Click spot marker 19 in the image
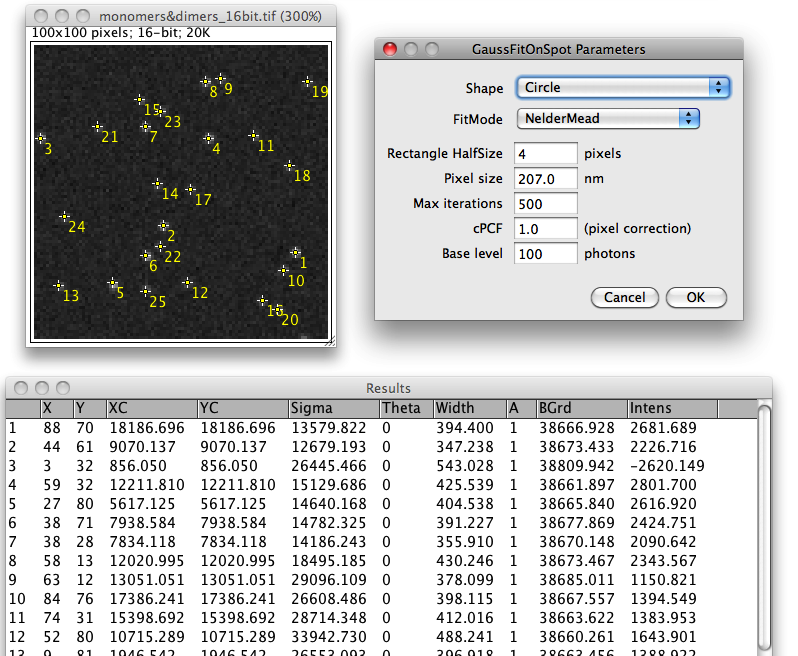 [x=308, y=82]
